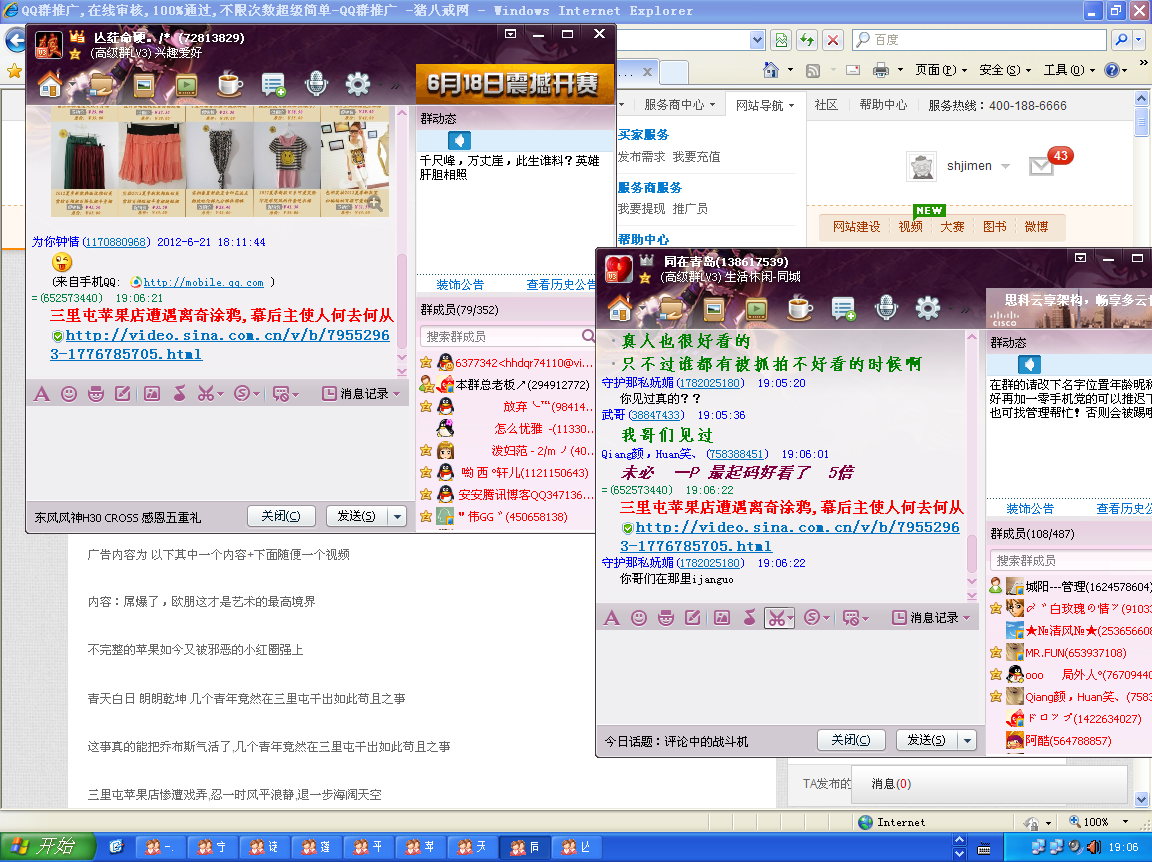Open gear settings in 同在青岛 window

928,309
